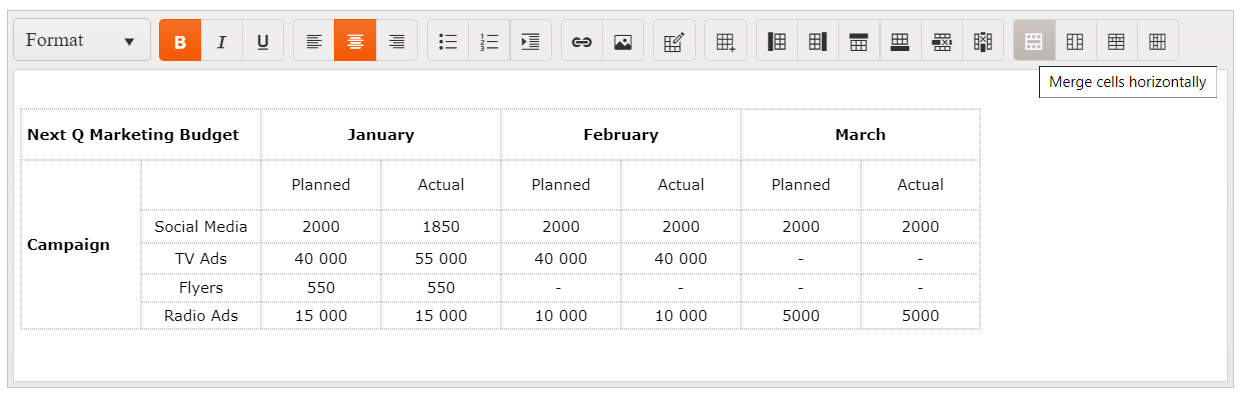Viewport: 1243px width, 399px height.
Task: Align text to the left
Action: coord(314,41)
